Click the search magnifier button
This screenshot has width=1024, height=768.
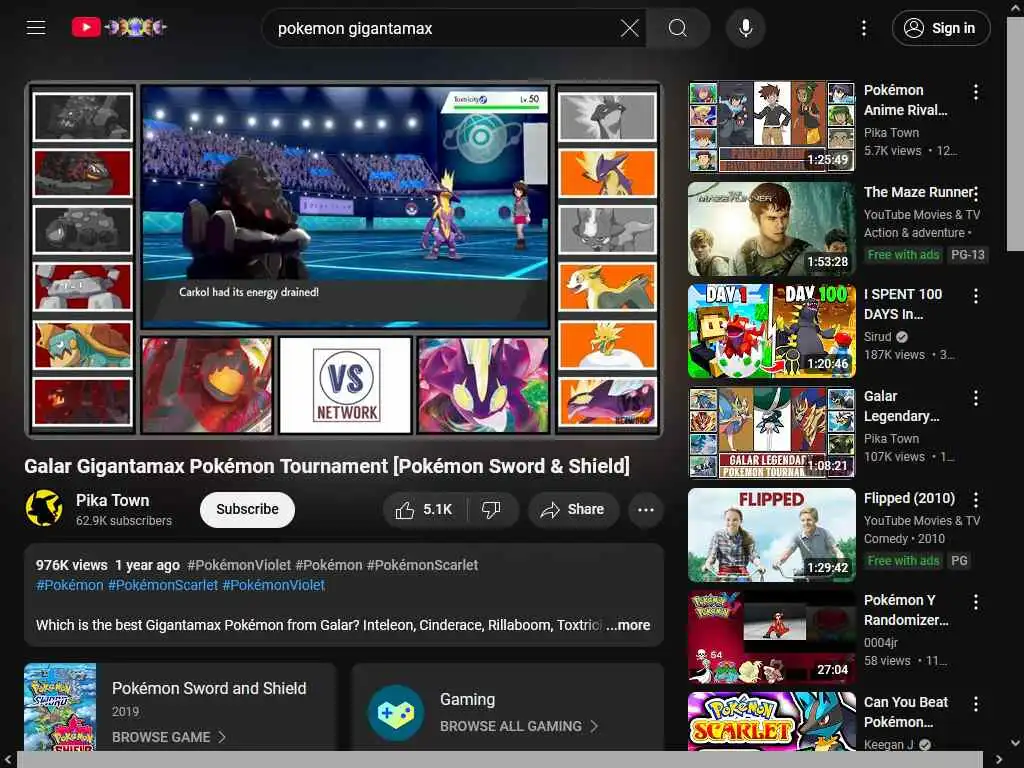click(x=678, y=28)
